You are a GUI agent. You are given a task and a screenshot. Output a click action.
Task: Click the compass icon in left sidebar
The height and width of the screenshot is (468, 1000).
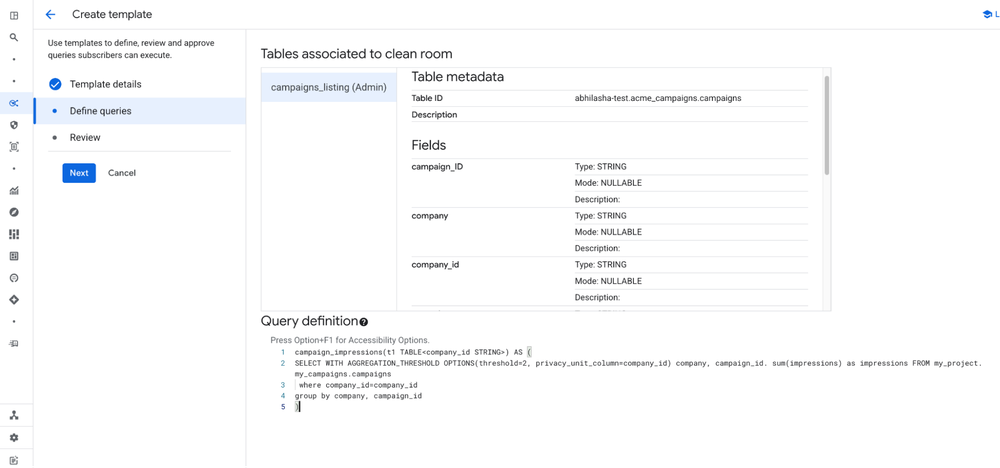pyautogui.click(x=14, y=212)
